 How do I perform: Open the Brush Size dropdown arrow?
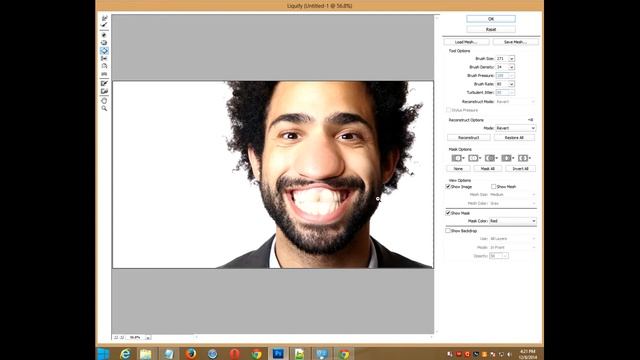coord(511,59)
